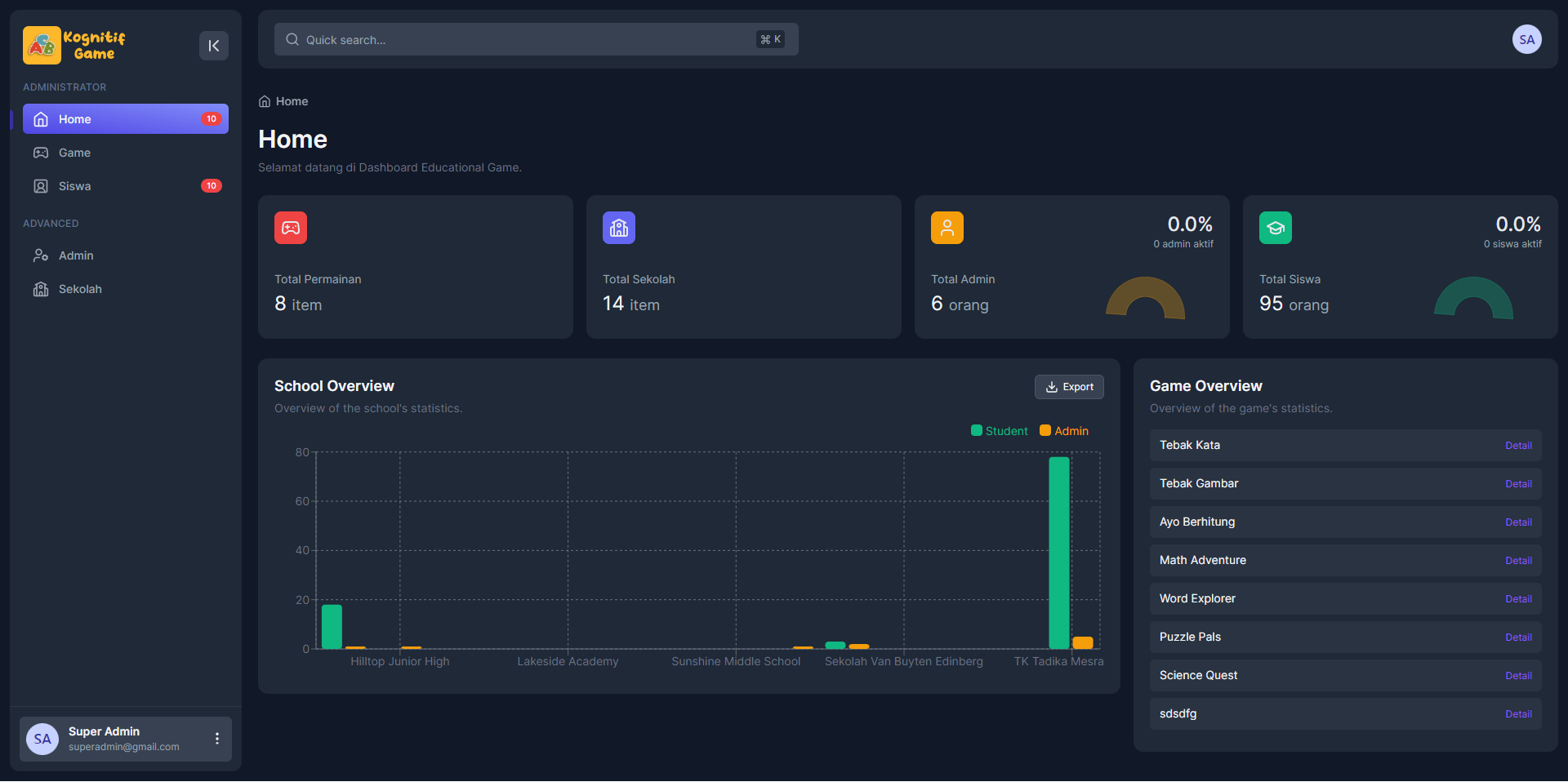Open Admin in the Advanced section
The width and height of the screenshot is (1568, 782).
[126, 255]
